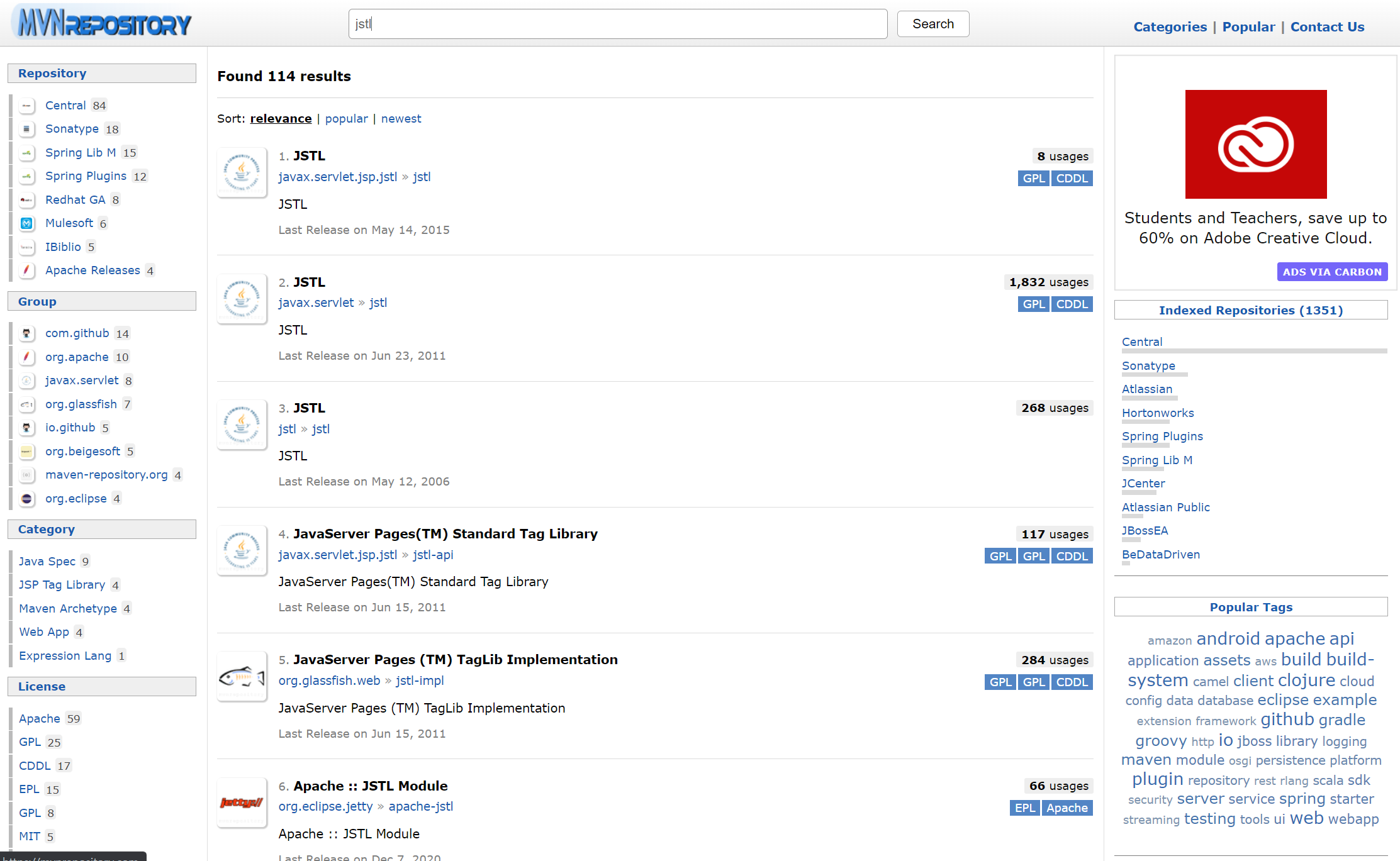
Task: Click the Apache Releases feather icon
Action: click(26, 270)
